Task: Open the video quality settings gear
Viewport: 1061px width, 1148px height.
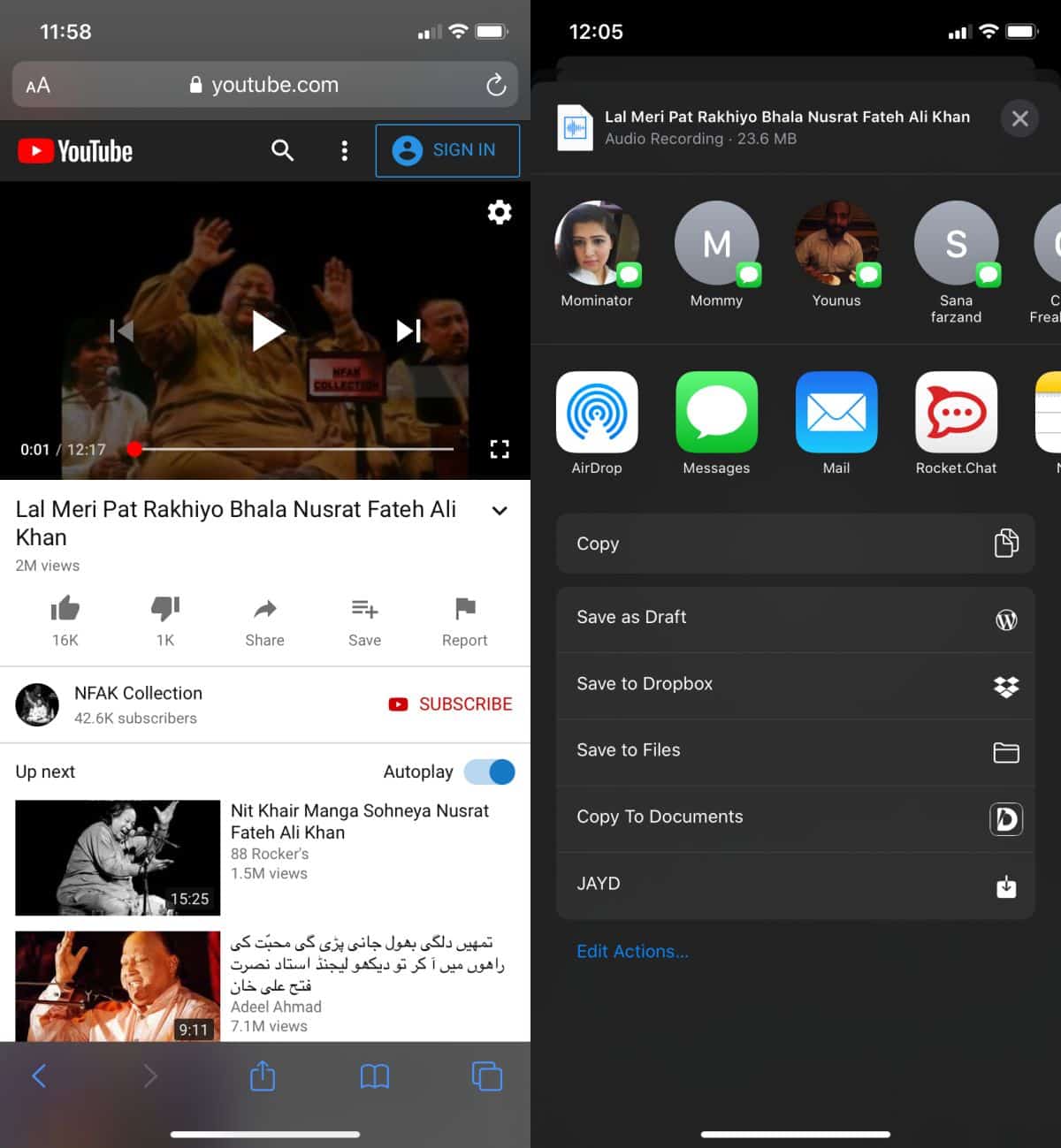Action: (499, 212)
